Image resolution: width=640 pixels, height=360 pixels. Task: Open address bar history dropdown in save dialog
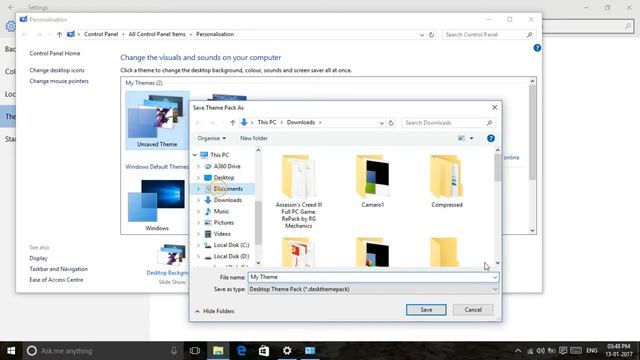tap(381, 122)
